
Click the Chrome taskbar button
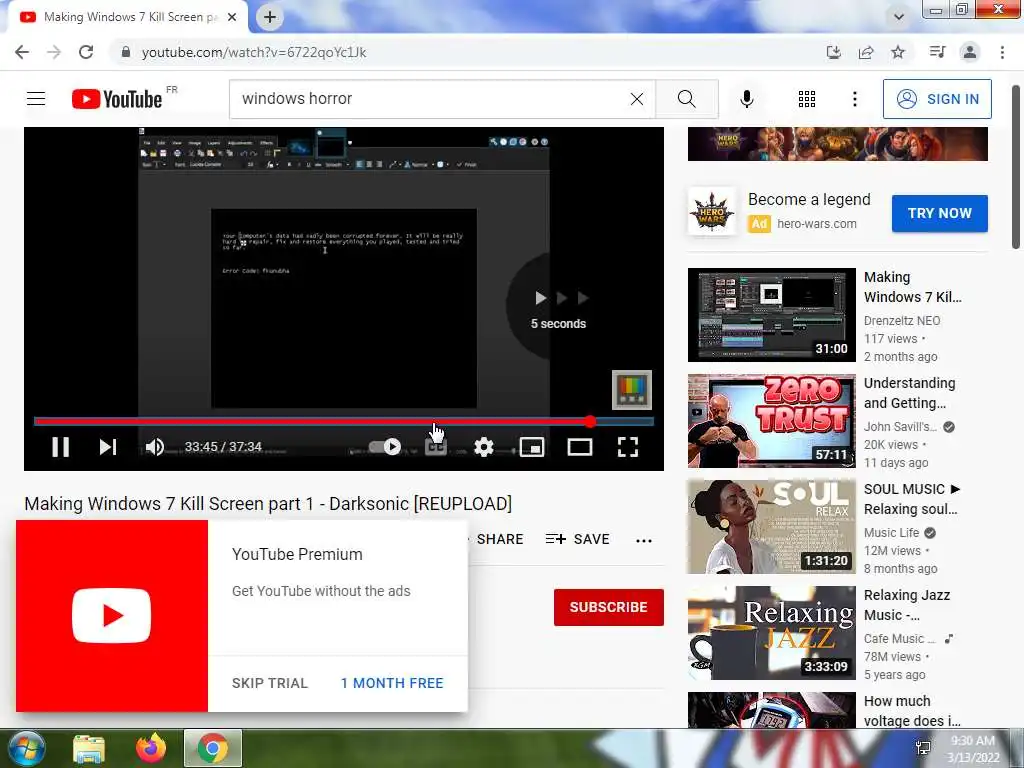[212, 748]
